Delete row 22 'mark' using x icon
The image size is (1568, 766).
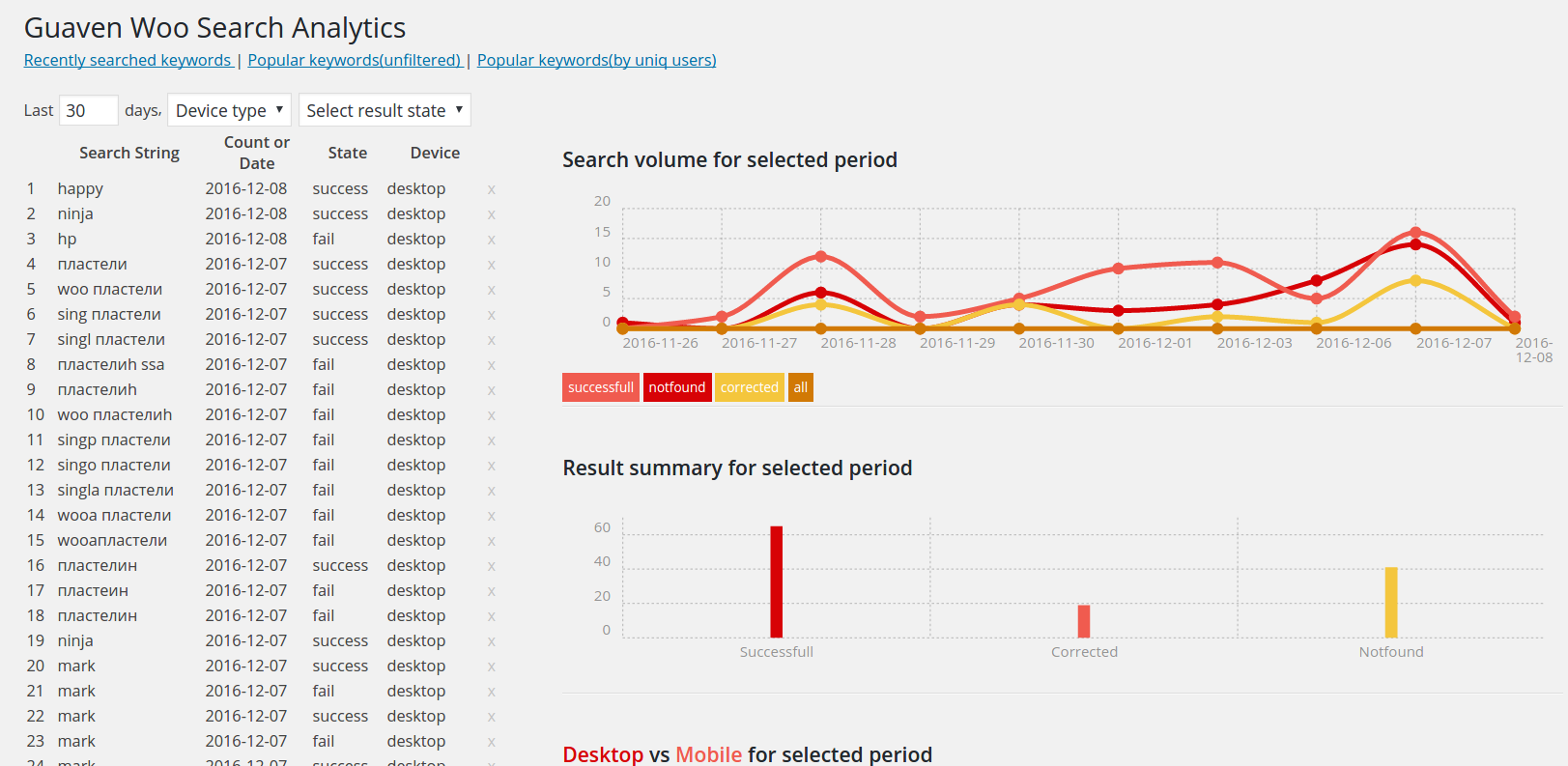(x=491, y=717)
